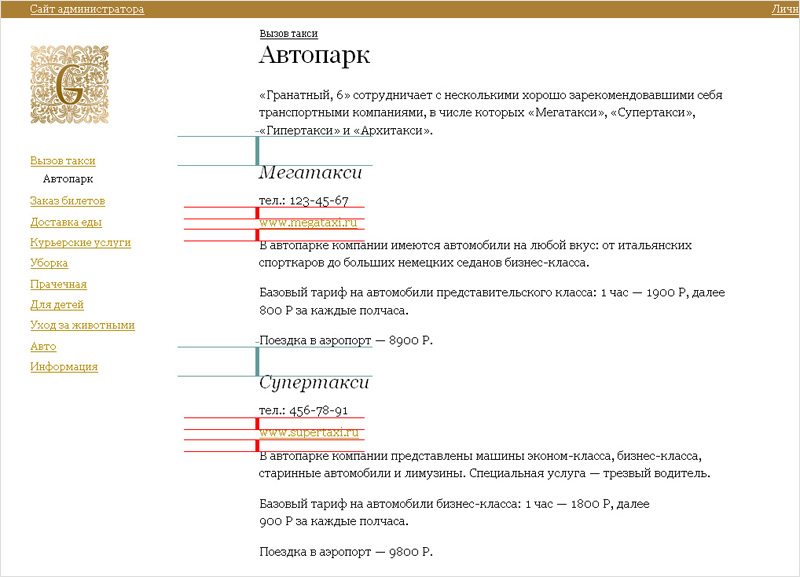Open the Доставка еды sidebar link

[66, 222]
